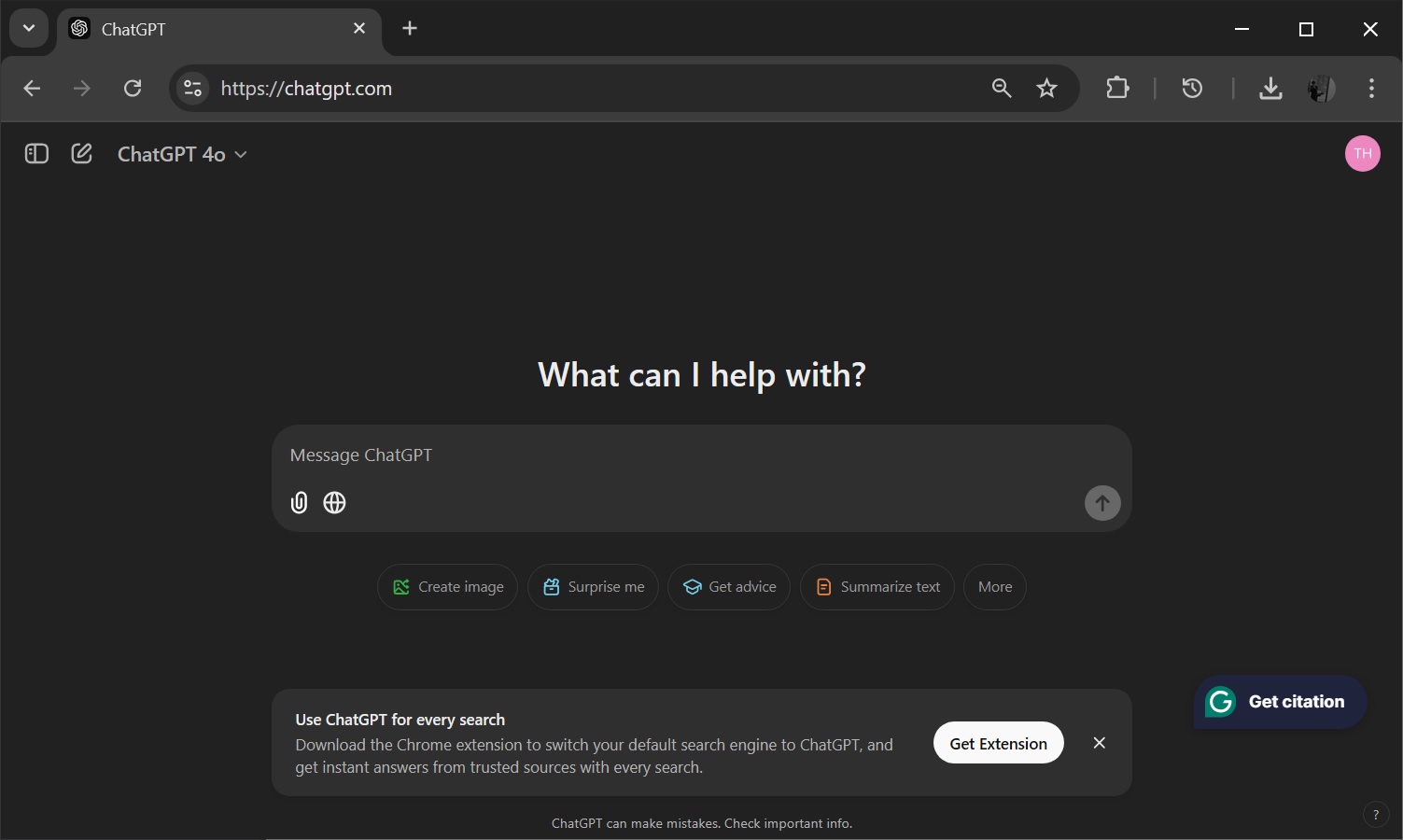Attach a file with the paperclip icon

[298, 502]
